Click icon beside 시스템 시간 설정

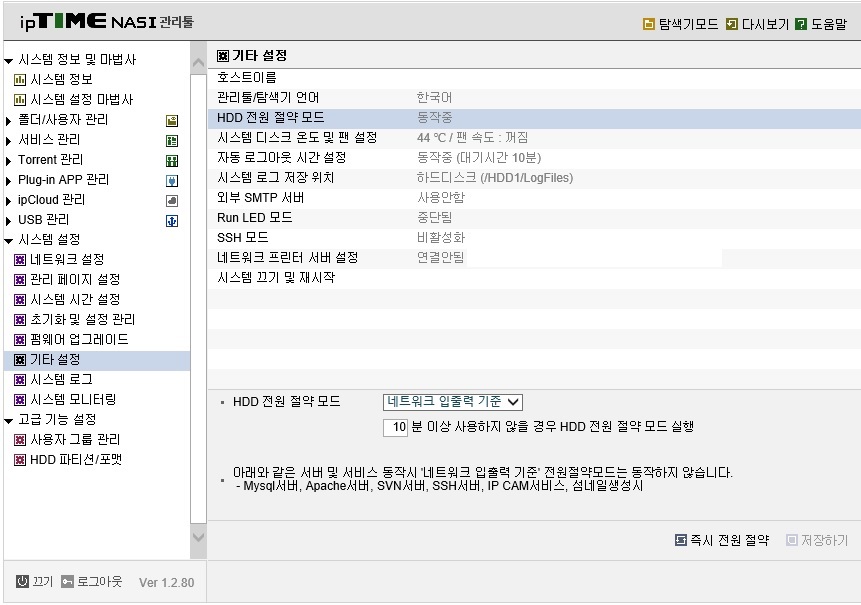[20, 300]
